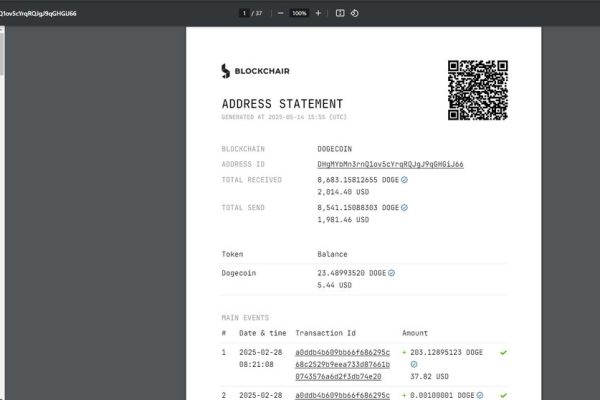Click the Blockchair logo
600x400 pixels.
click(255, 71)
